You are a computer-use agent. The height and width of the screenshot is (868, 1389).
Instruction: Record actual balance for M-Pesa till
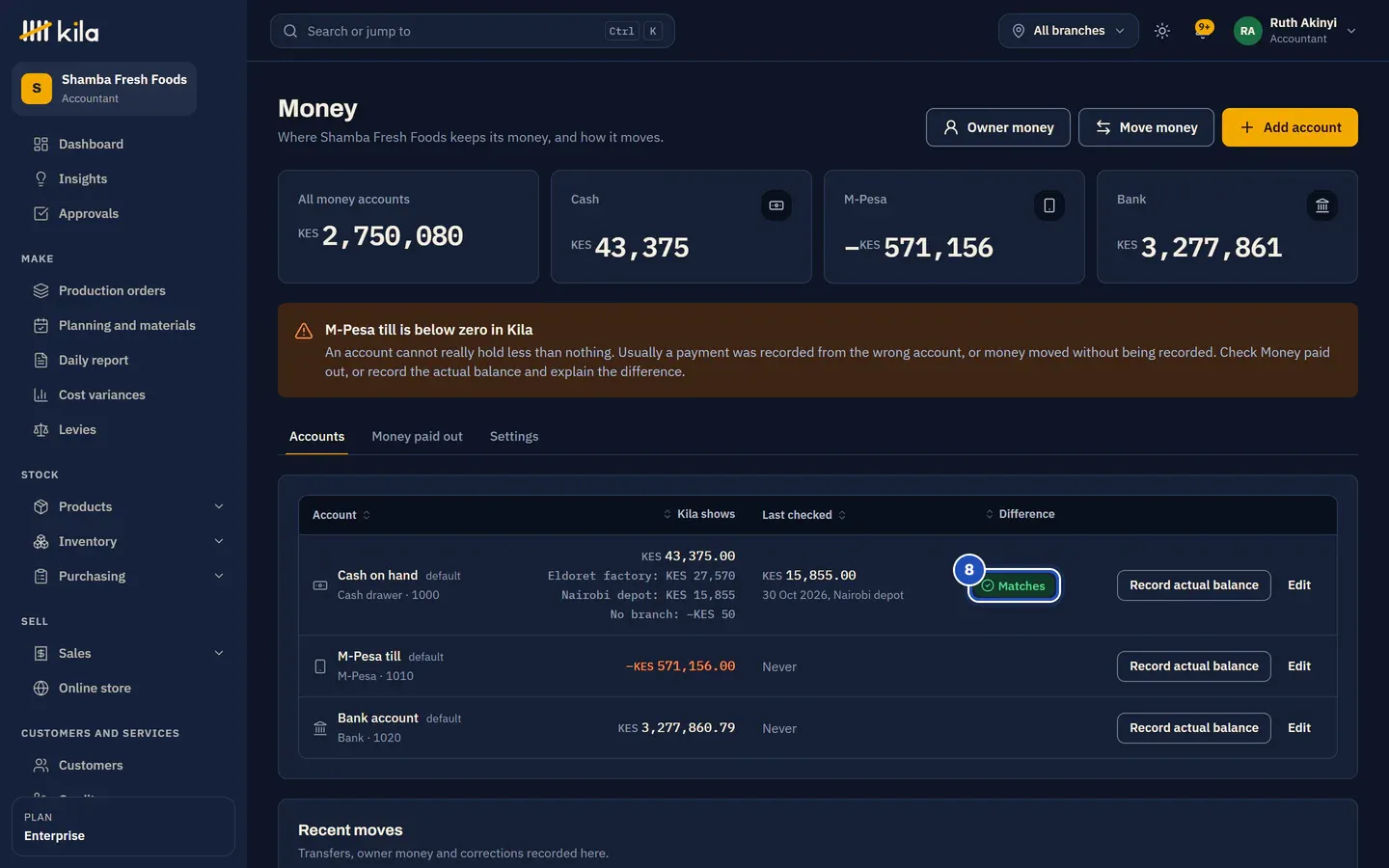[x=1194, y=666]
